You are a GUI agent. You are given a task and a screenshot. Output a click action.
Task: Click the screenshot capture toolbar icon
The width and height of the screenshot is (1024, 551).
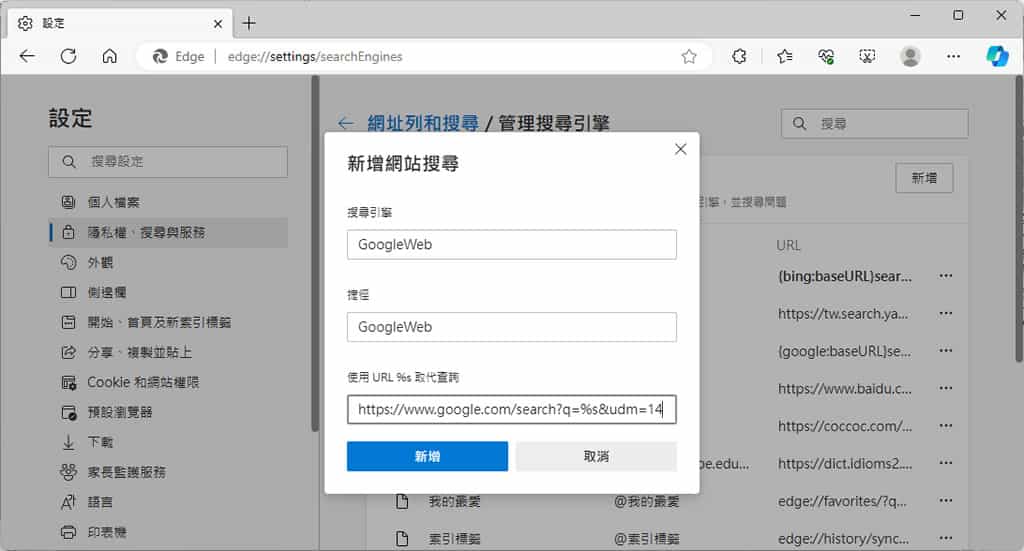tap(867, 57)
